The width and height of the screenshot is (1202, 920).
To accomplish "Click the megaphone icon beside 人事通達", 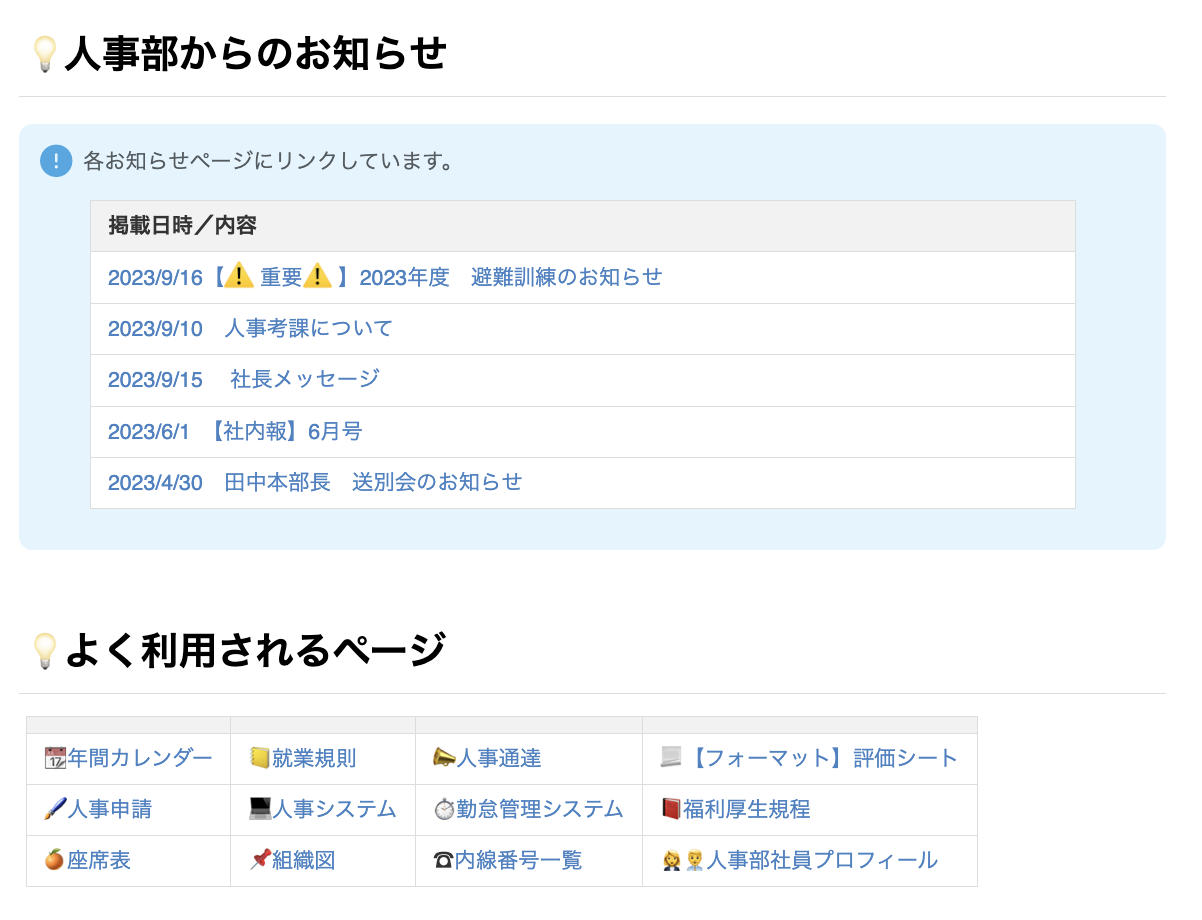I will 444,759.
